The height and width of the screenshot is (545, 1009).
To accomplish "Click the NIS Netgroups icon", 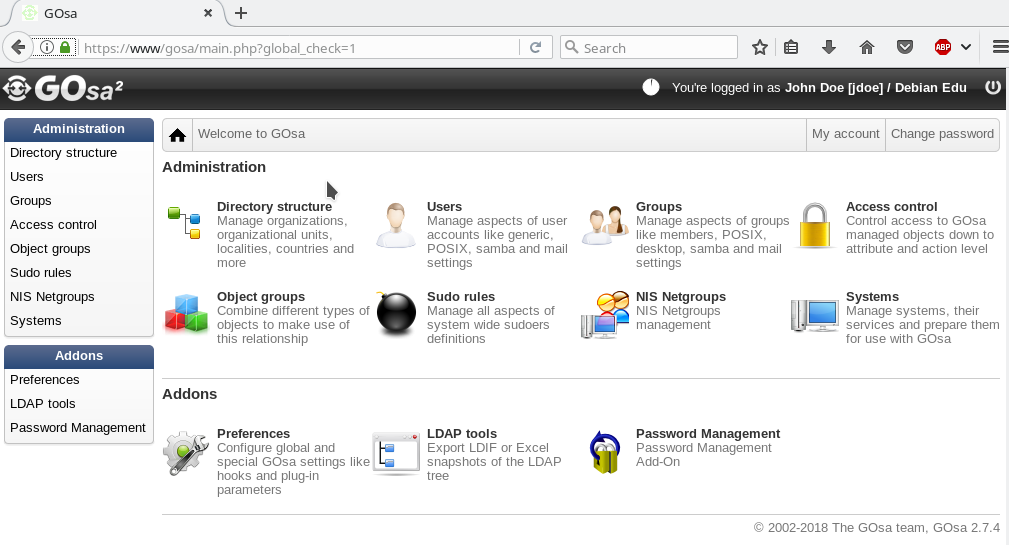I will click(605, 314).
